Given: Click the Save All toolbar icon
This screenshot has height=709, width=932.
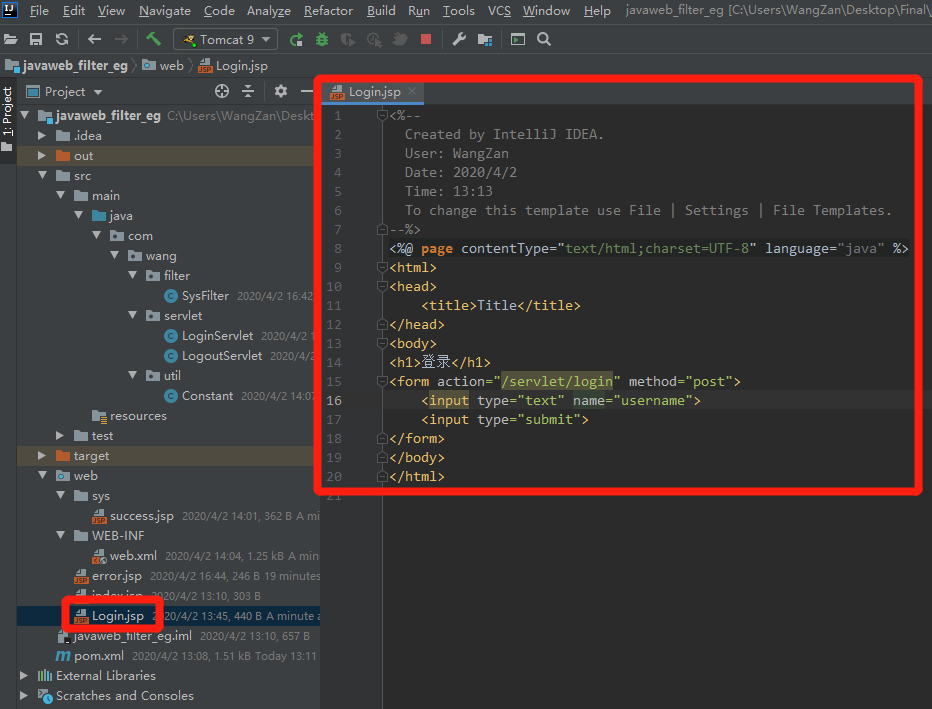Looking at the screenshot, I should (36, 40).
